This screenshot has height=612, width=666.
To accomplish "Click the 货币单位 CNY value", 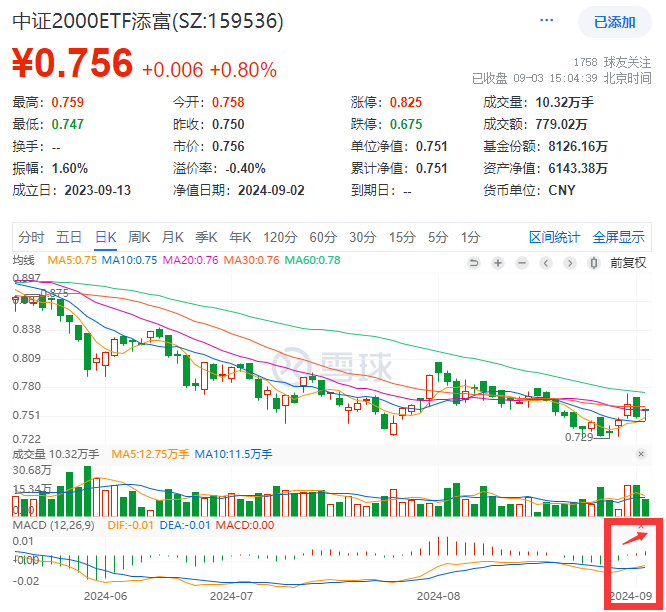I will [x=562, y=190].
